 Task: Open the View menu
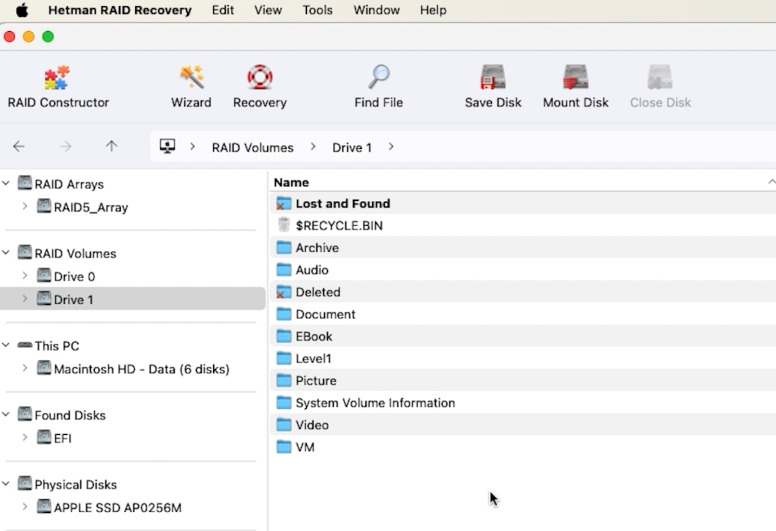point(268,10)
